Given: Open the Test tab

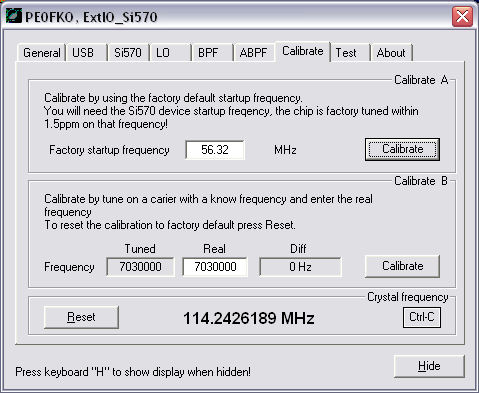Looking at the screenshot, I should click(350, 53).
